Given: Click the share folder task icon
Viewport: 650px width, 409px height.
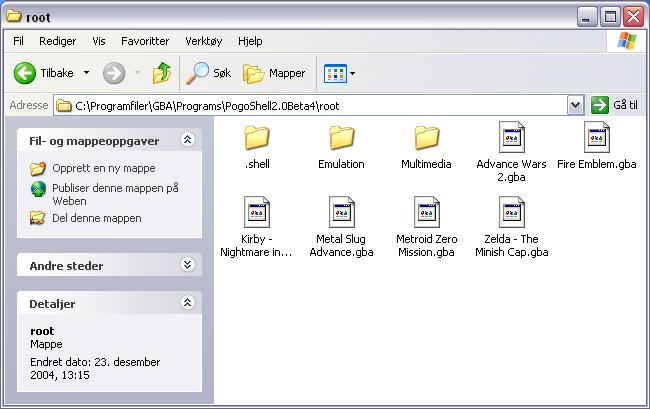Looking at the screenshot, I should tap(38, 218).
